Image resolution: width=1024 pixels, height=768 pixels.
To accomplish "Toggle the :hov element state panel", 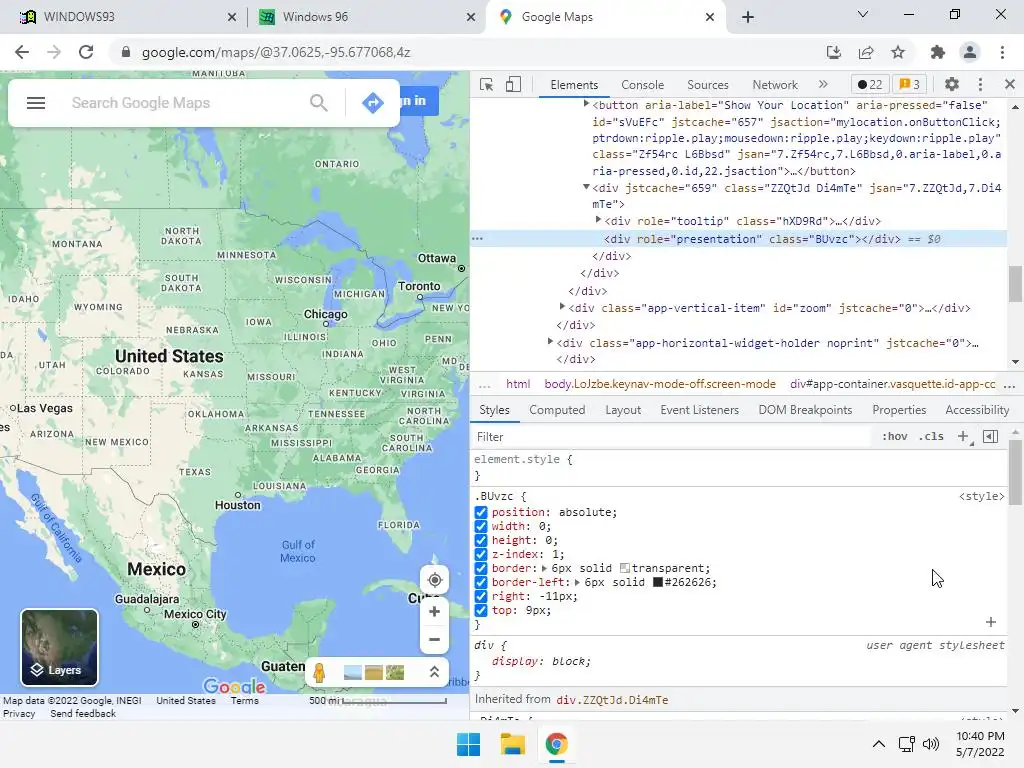I will point(895,436).
